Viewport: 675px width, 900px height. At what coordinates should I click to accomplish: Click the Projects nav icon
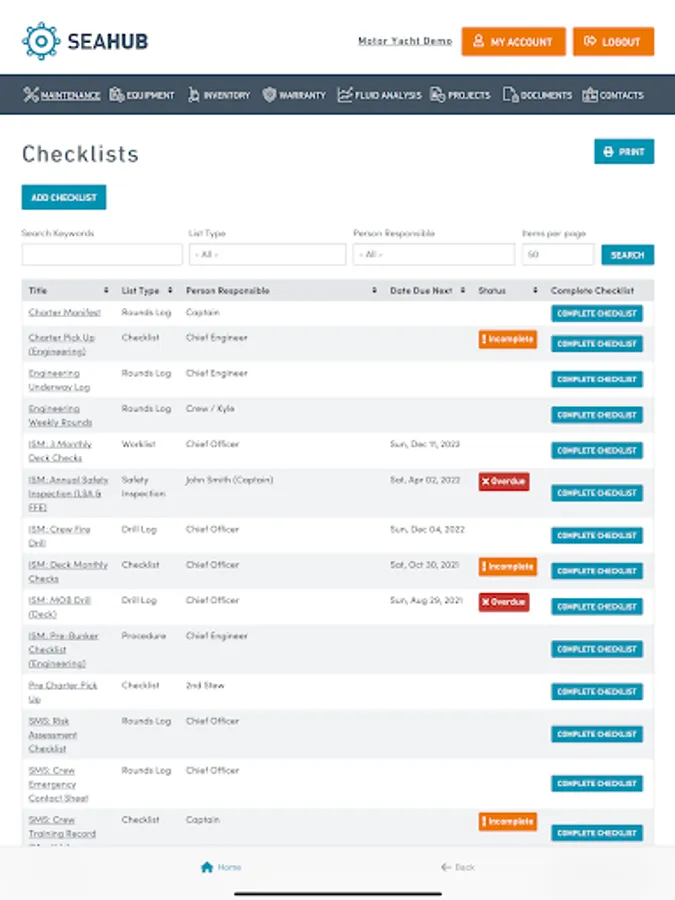click(x=437, y=95)
